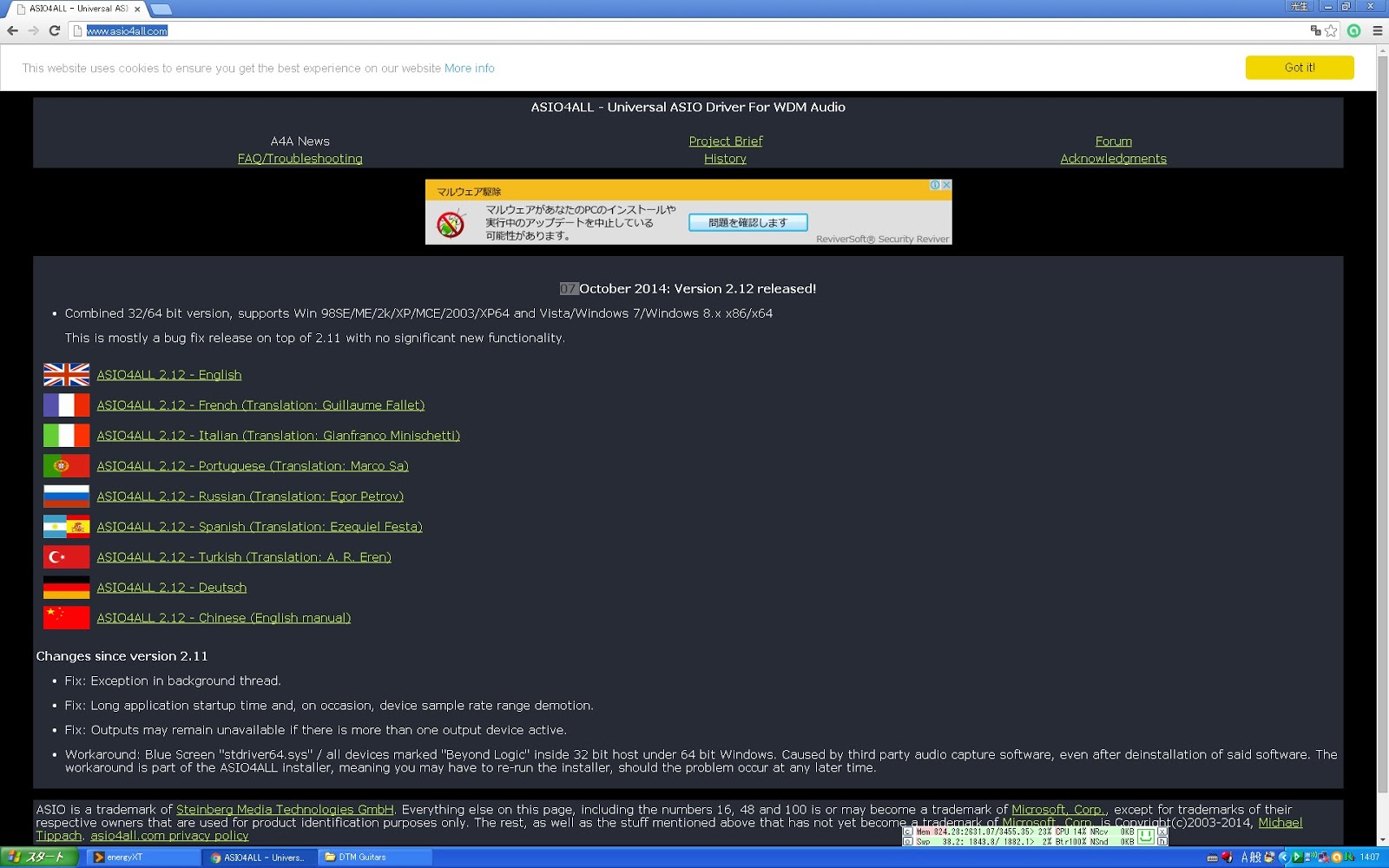The width and height of the screenshot is (1389, 868).
Task: Select the A4A News heading
Action: (300, 141)
